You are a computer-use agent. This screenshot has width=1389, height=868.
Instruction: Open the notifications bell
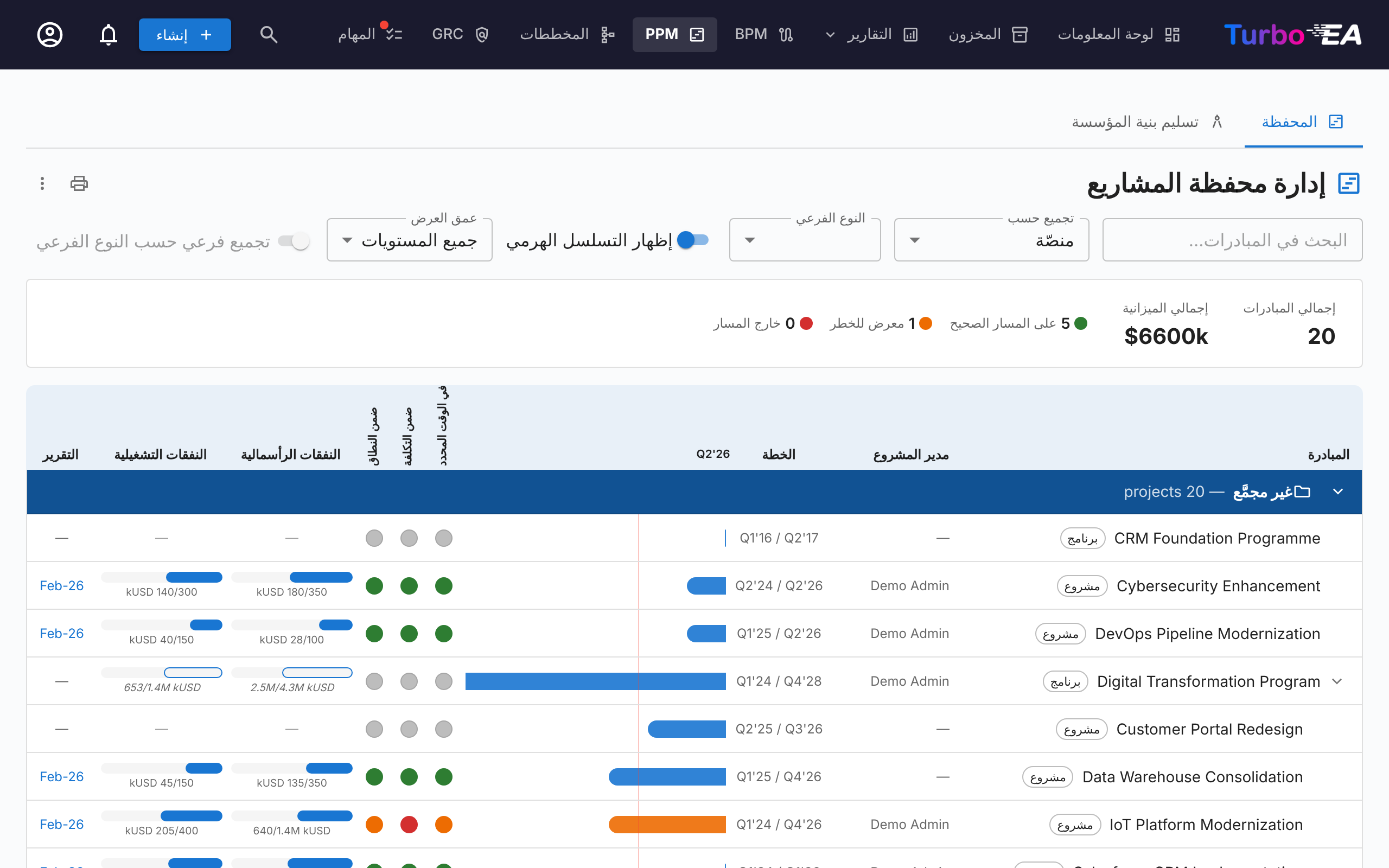pos(109,34)
